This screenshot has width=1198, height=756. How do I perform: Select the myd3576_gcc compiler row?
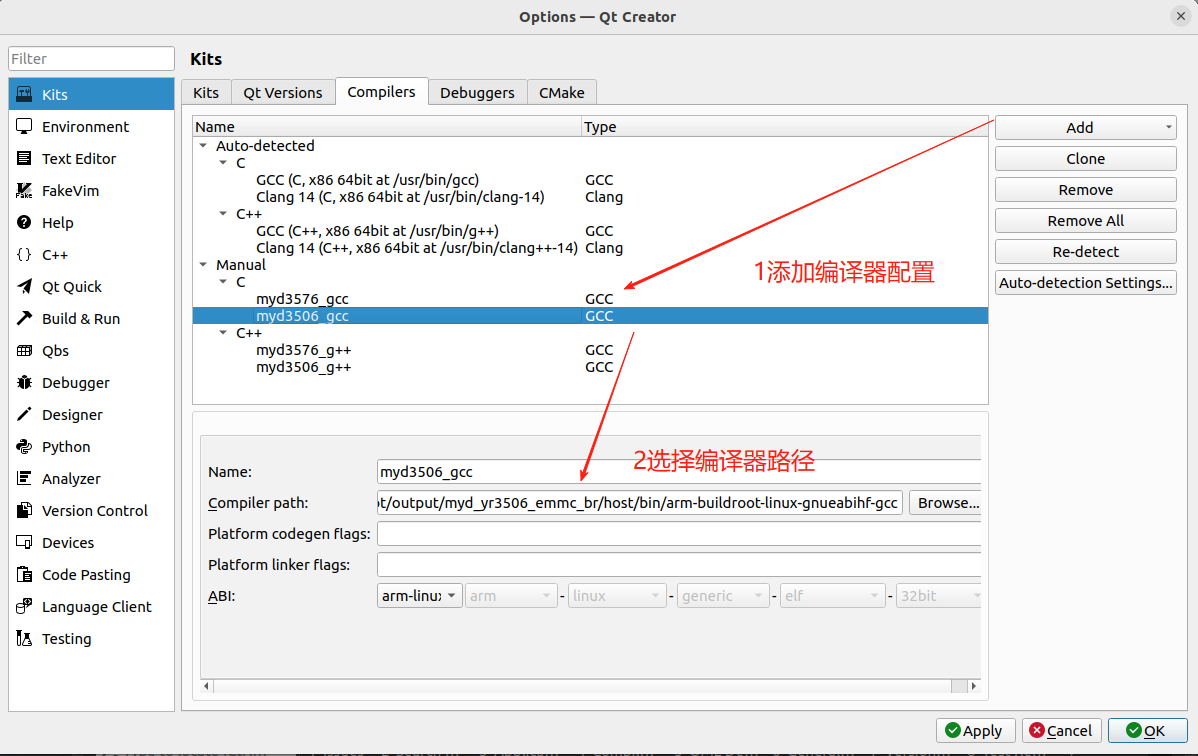[591, 299]
